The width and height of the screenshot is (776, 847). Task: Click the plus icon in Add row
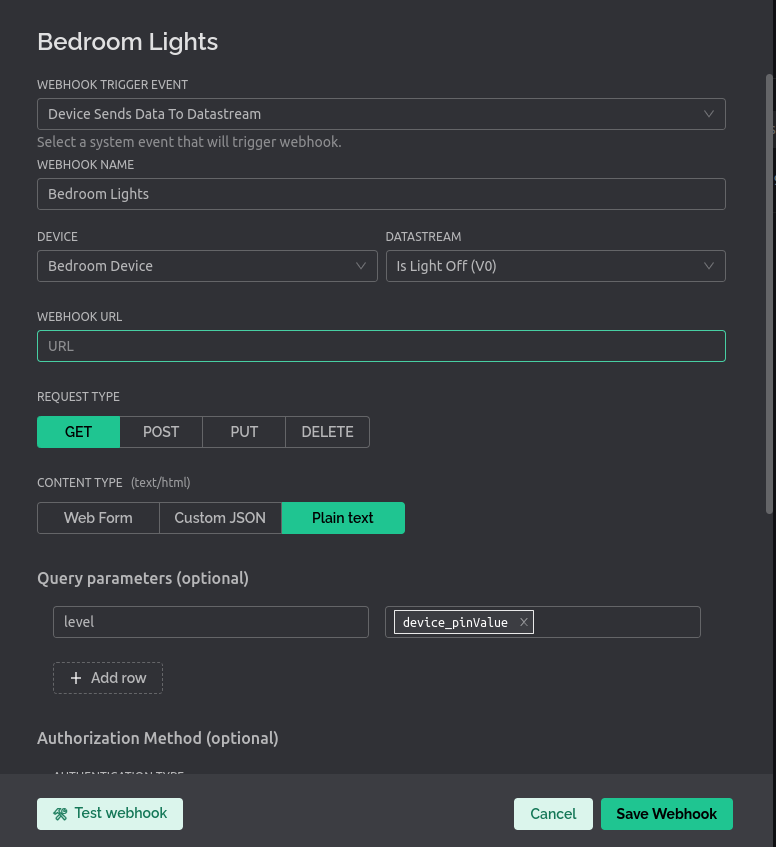pyautogui.click(x=76, y=678)
